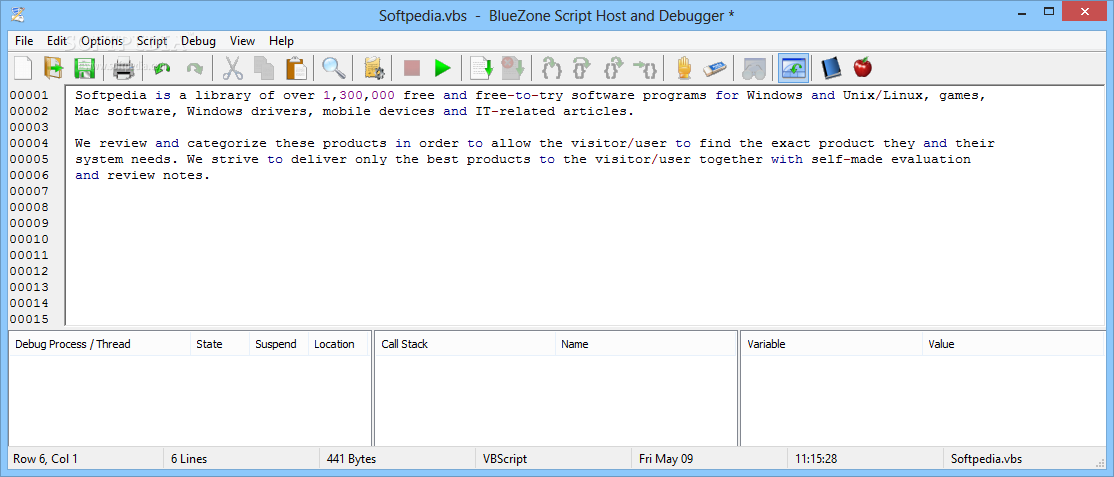Cut selection with scissors icon
This screenshot has width=1114, height=477.
232,68
